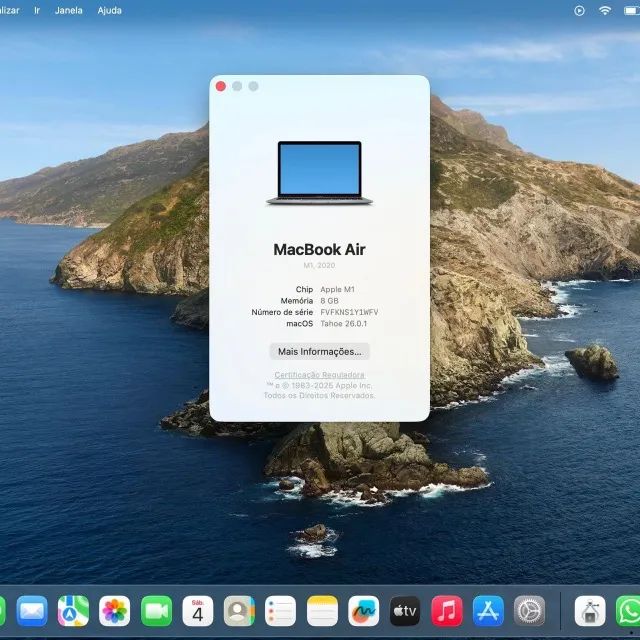The width and height of the screenshot is (640, 640).
Task: Click the "macOS" label
Action: [x=300, y=324]
